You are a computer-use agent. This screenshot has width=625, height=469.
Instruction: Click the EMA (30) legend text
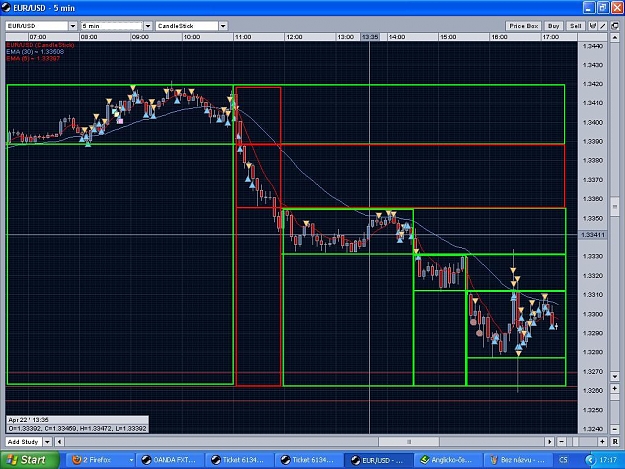coord(35,52)
